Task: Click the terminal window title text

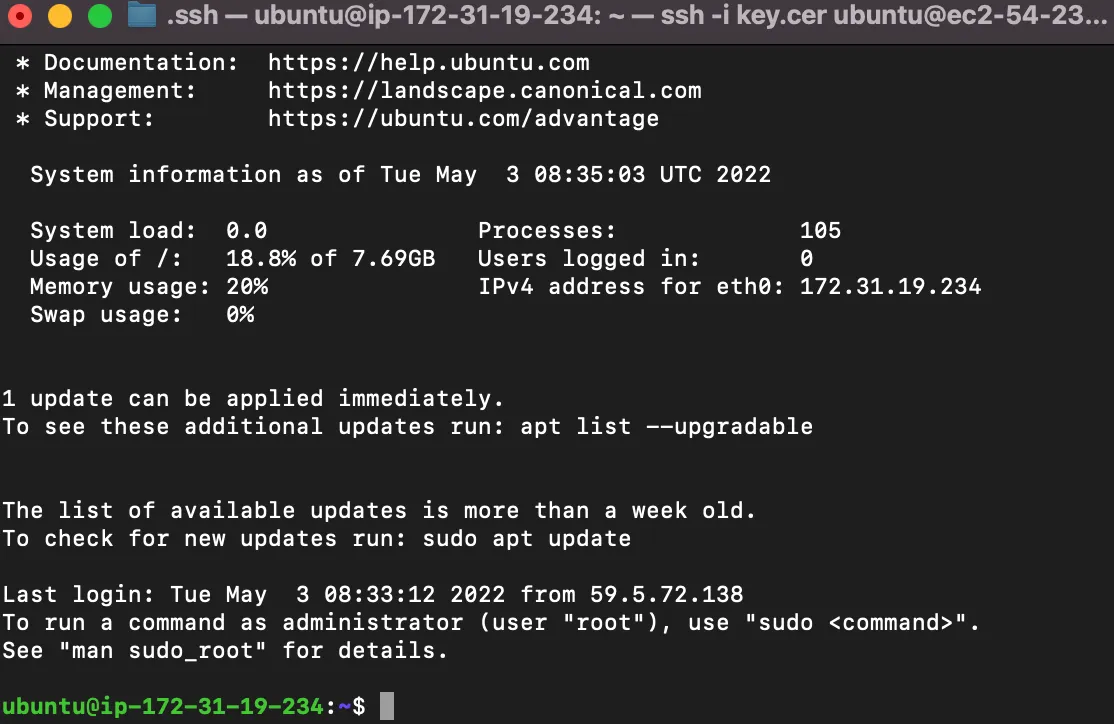Action: coord(637,15)
